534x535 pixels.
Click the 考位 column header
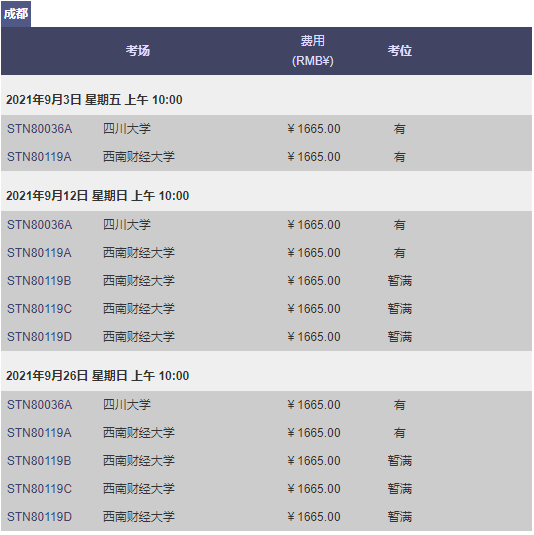point(400,50)
